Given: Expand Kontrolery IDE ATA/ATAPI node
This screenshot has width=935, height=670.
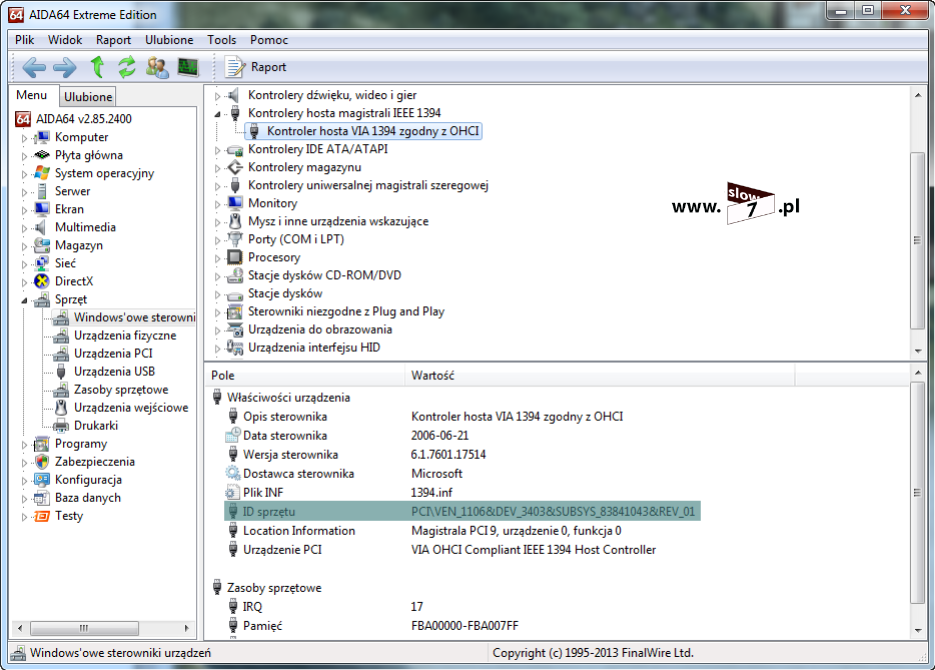Looking at the screenshot, I should [x=218, y=150].
